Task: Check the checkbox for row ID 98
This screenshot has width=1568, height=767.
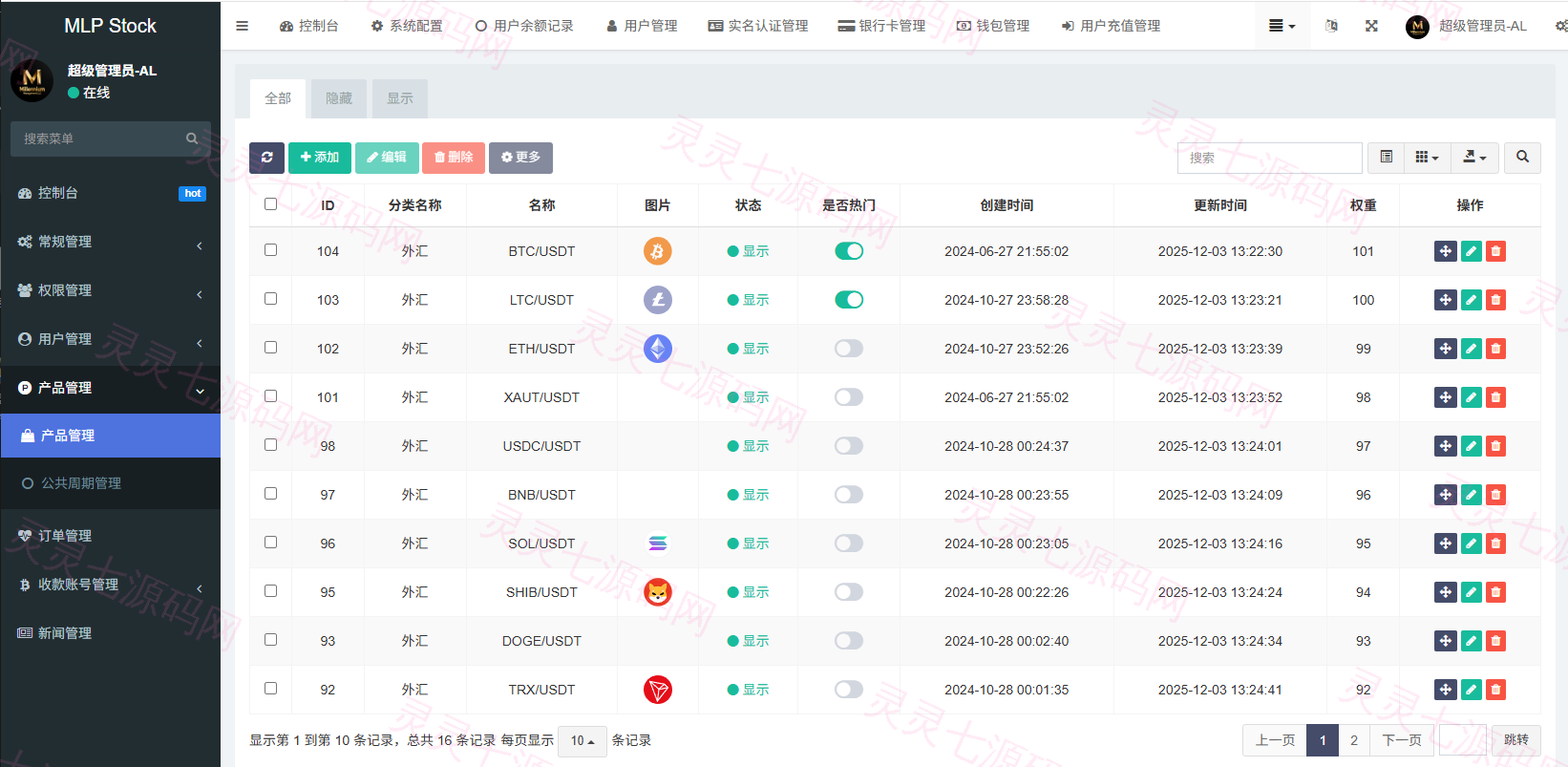Action: (270, 444)
